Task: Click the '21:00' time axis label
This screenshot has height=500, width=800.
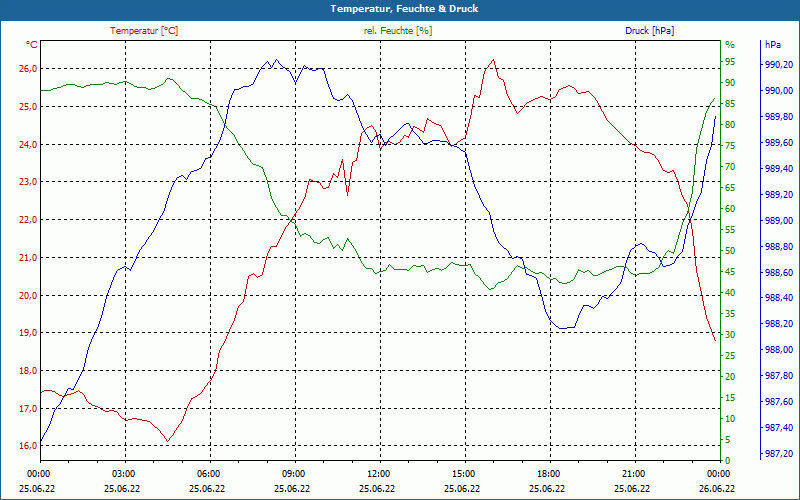Action: click(633, 473)
